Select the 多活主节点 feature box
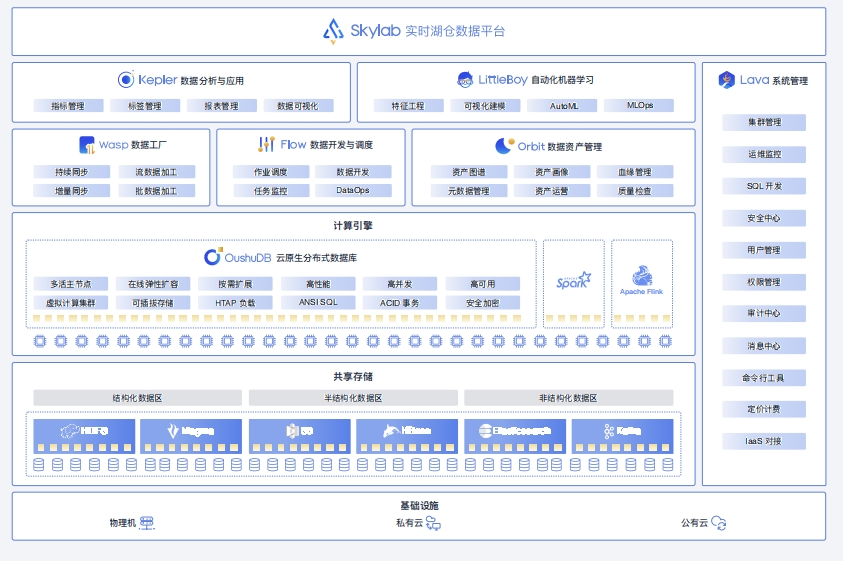 pos(70,284)
